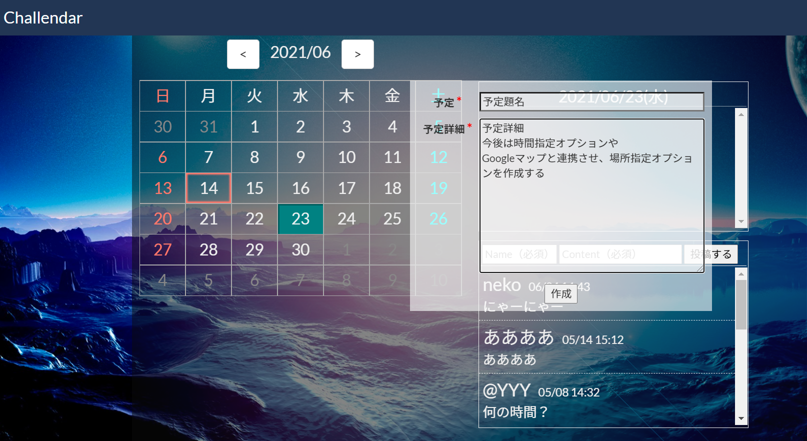This screenshot has width=807, height=441.
Task: Click the schedule list scrollbar down arrow
Action: click(741, 221)
